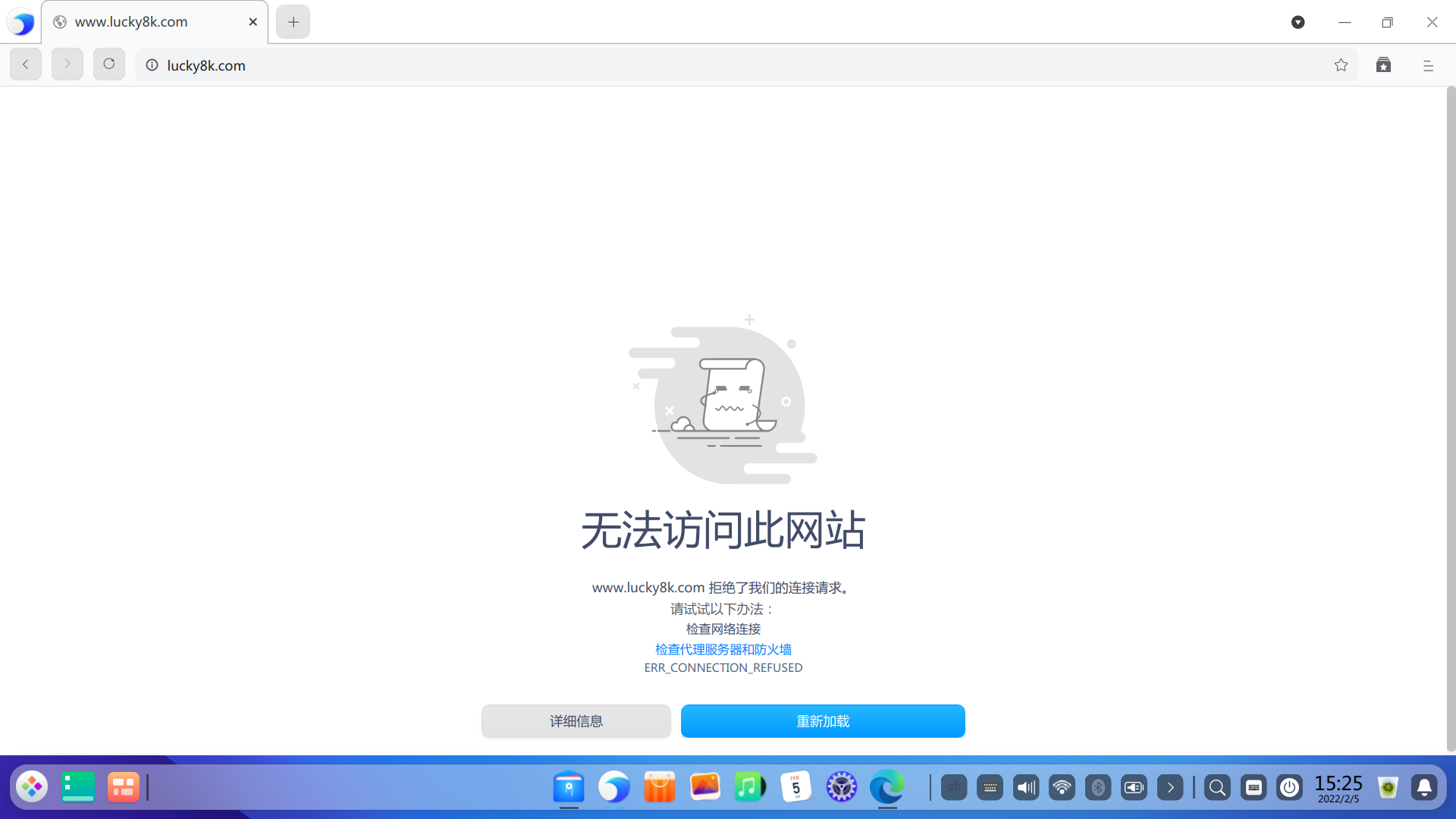Open the bookmarks collection icon

pyautogui.click(x=1383, y=65)
